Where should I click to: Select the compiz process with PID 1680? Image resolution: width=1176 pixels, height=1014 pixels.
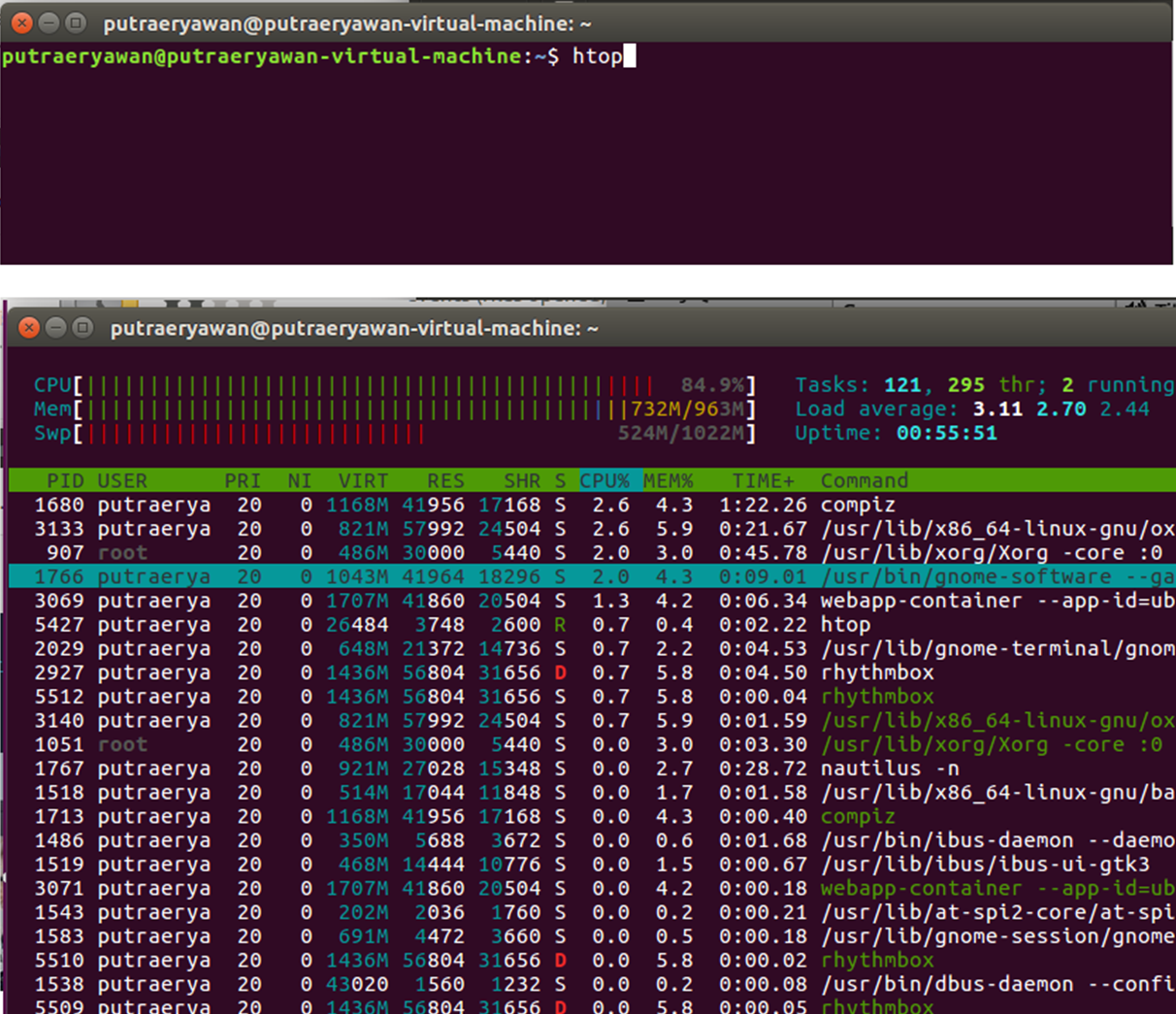coord(592,505)
